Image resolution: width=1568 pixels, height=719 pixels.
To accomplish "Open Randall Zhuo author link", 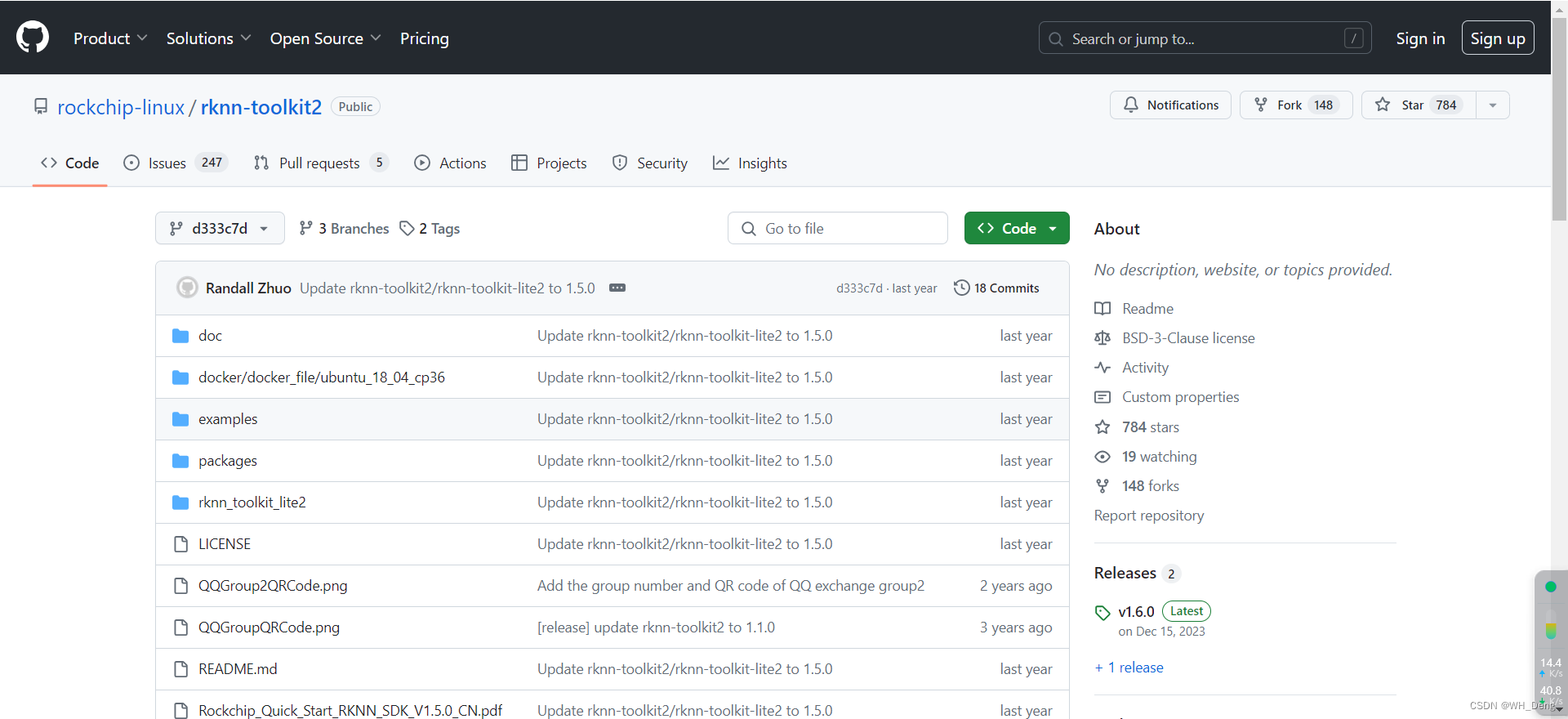I will [x=248, y=288].
